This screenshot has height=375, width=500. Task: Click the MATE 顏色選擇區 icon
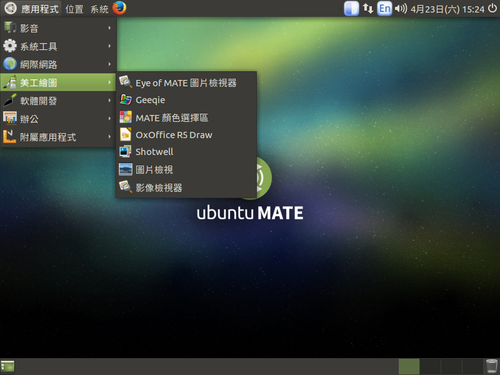[x=125, y=117]
